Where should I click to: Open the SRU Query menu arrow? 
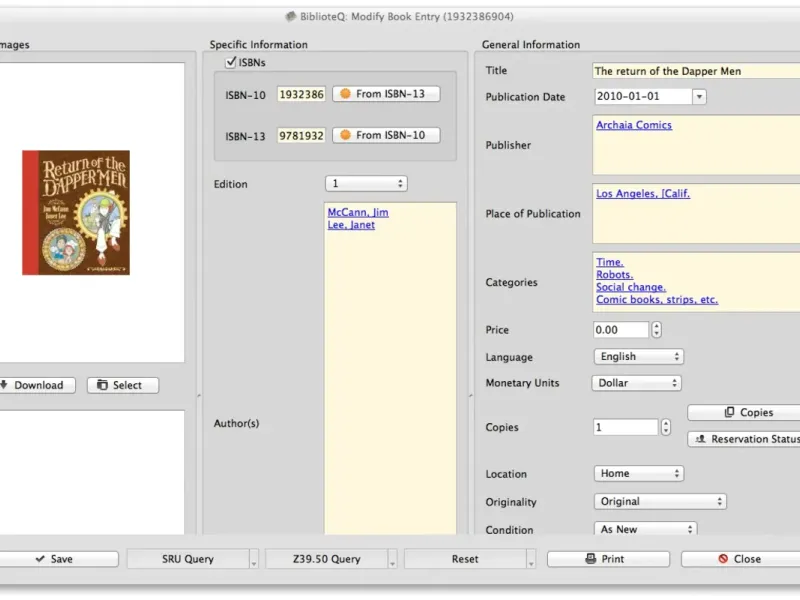[254, 560]
